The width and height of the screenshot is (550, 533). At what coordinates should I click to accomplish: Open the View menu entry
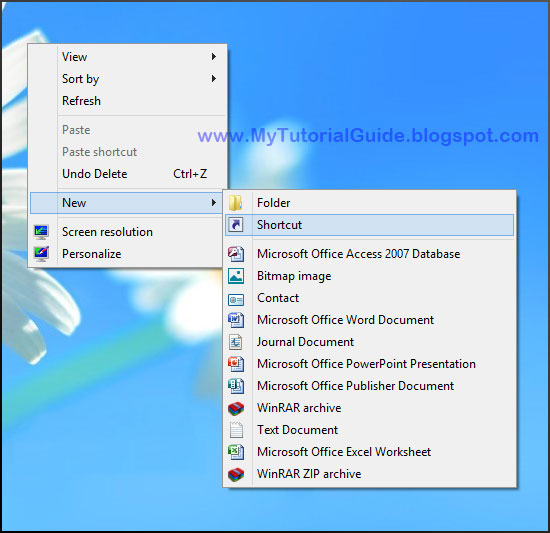(x=127, y=56)
